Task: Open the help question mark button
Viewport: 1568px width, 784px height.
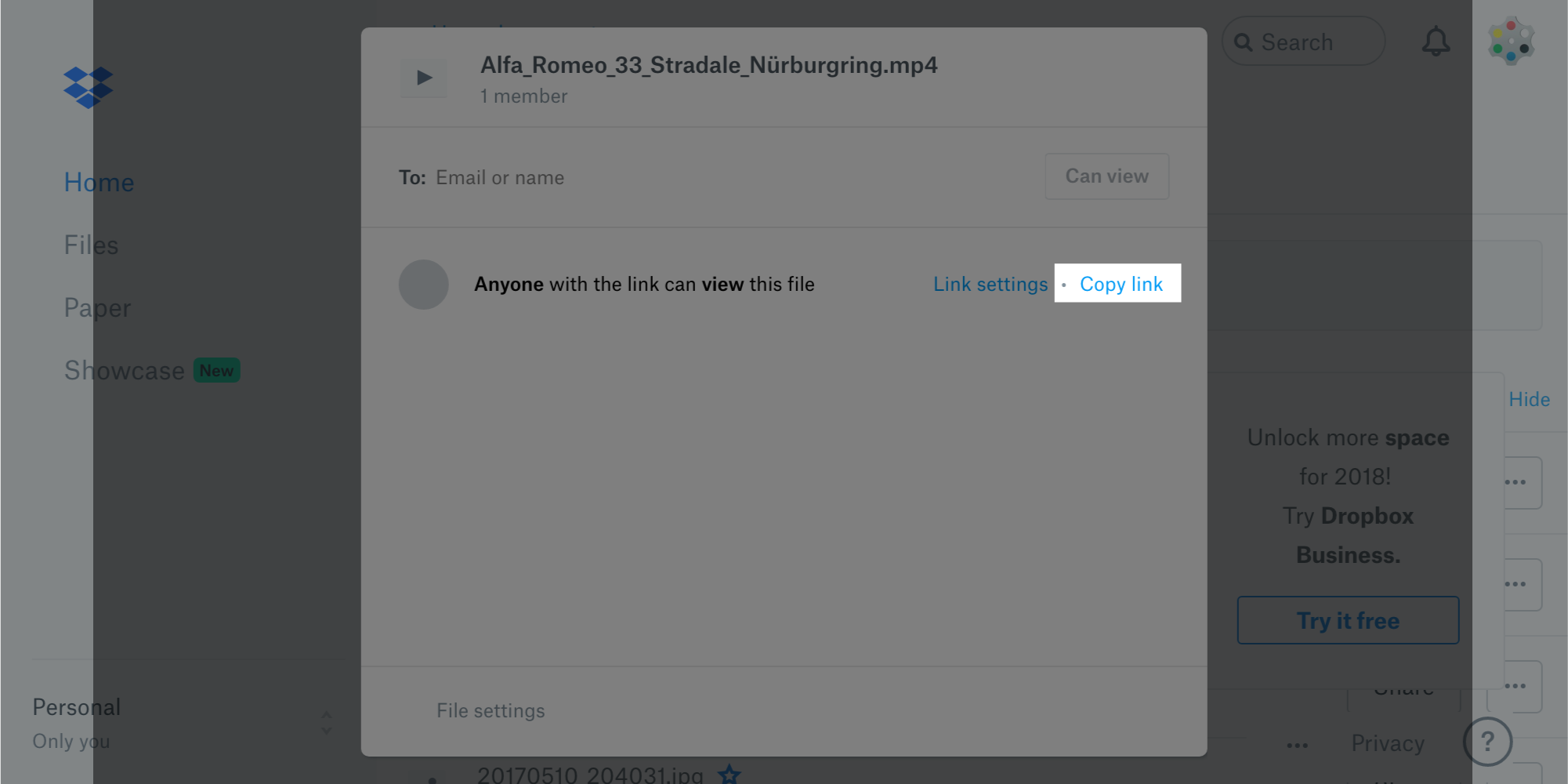Action: point(1487,741)
